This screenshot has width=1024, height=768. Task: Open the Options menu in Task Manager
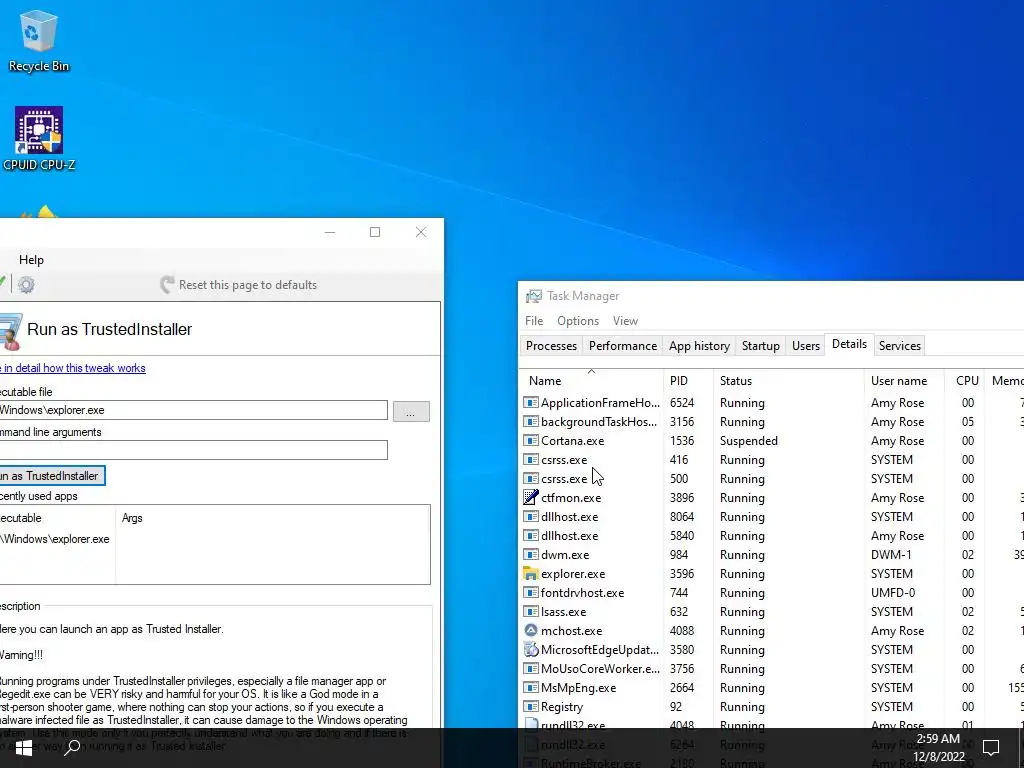pos(578,321)
